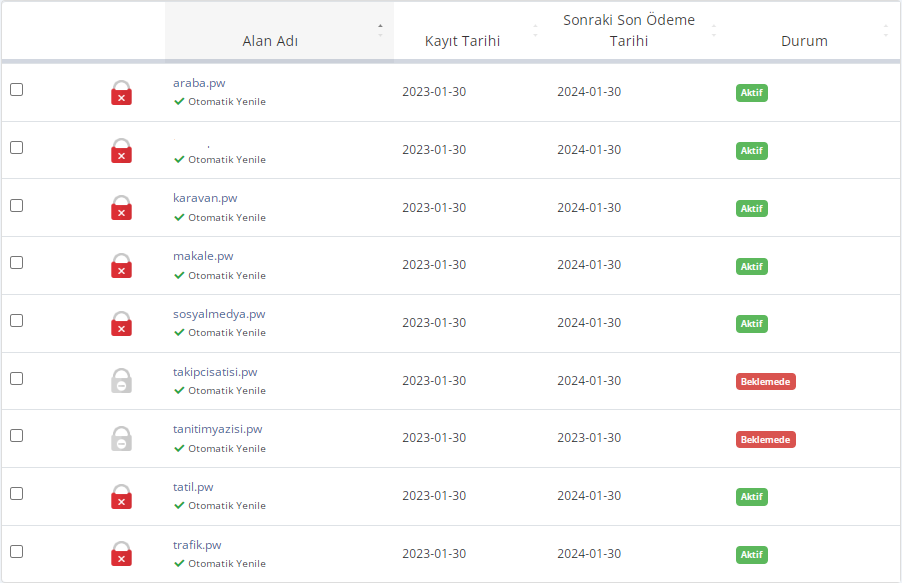Check the sosyalmedya.pw checkbox
The height and width of the screenshot is (583, 902).
pyautogui.click(x=17, y=321)
